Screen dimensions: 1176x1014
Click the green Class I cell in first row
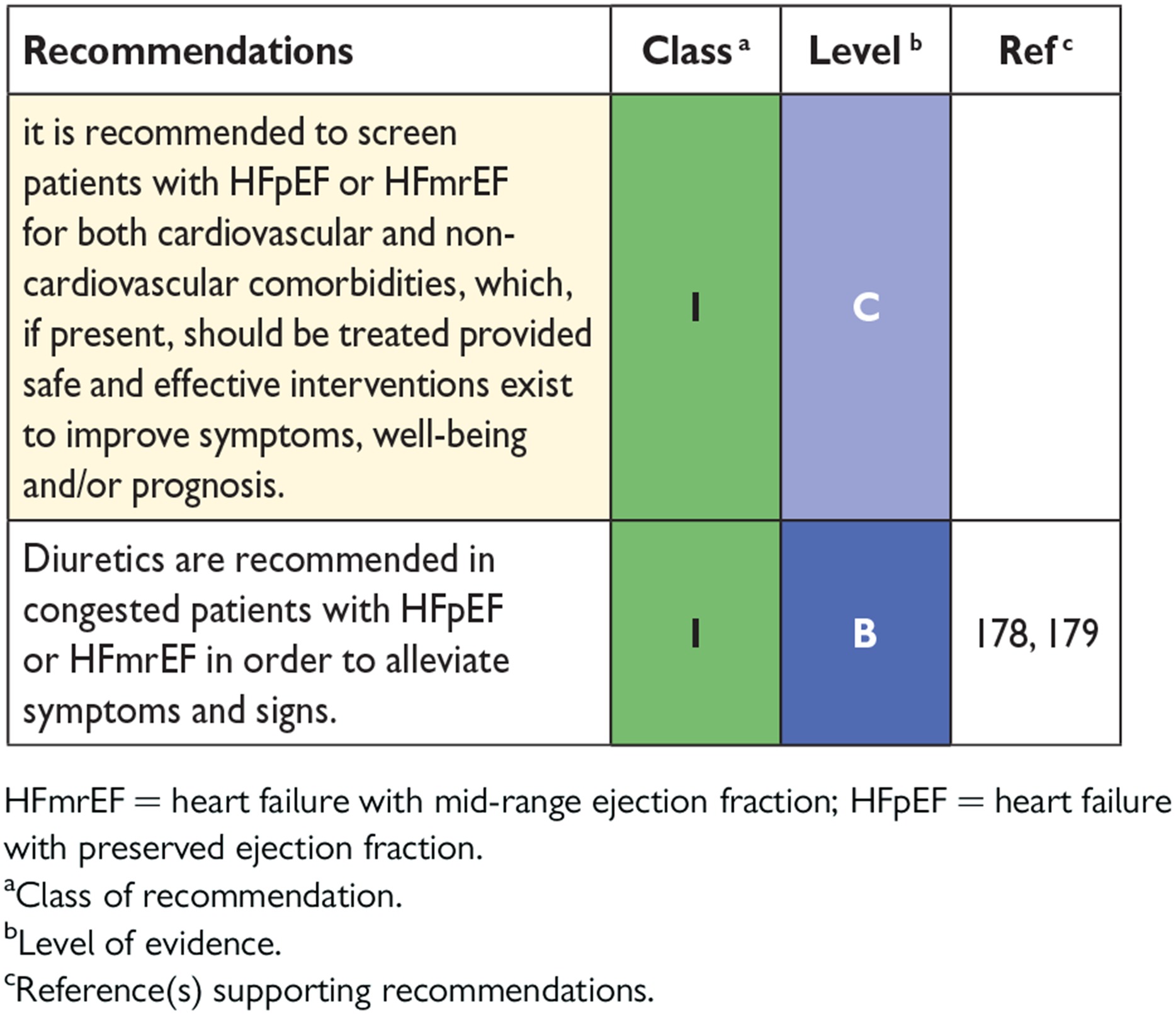[x=696, y=307]
